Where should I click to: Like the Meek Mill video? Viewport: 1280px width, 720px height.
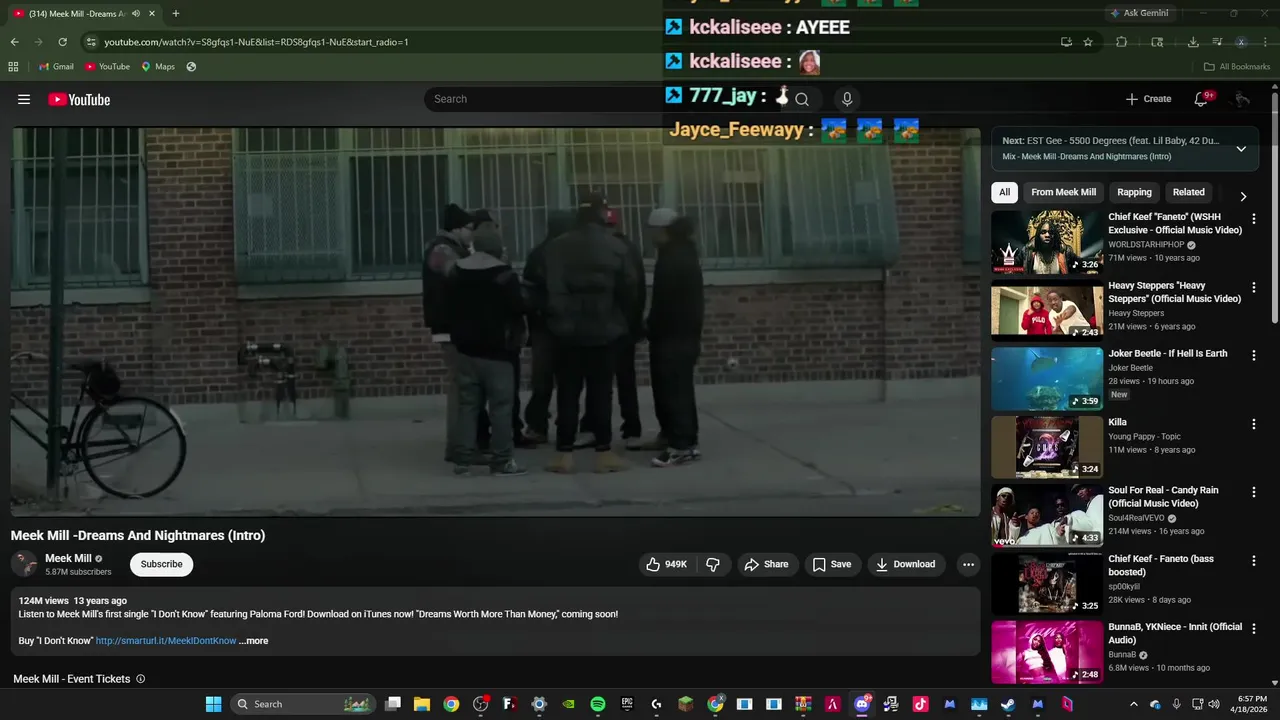(667, 564)
